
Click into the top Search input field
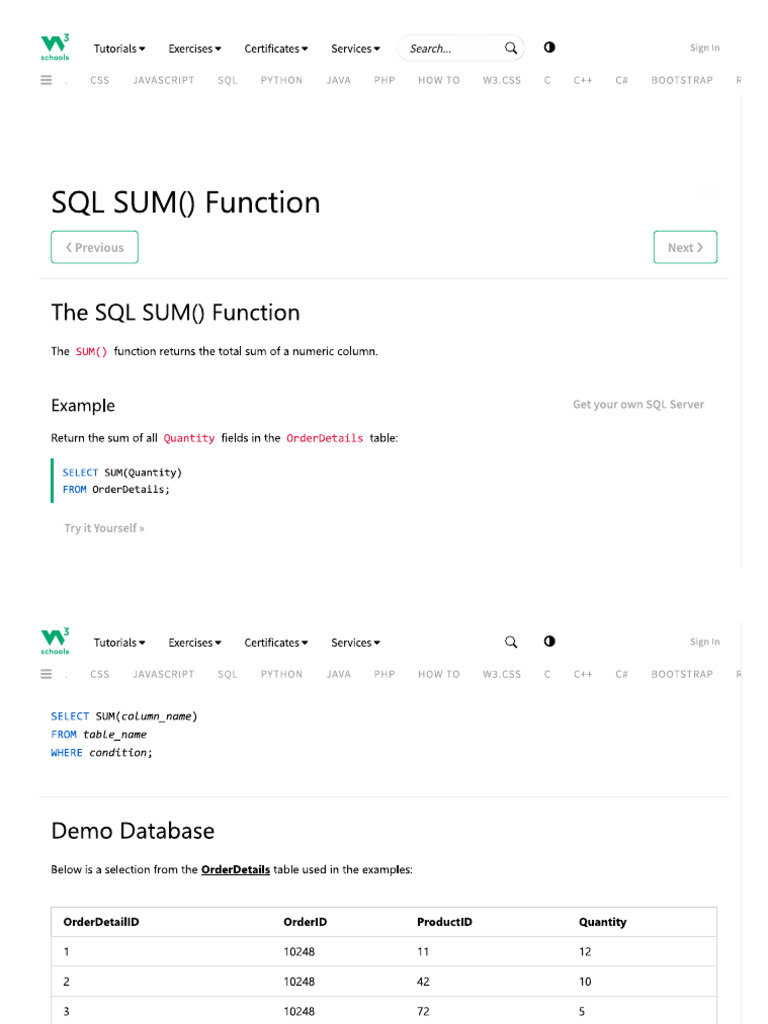(x=450, y=48)
